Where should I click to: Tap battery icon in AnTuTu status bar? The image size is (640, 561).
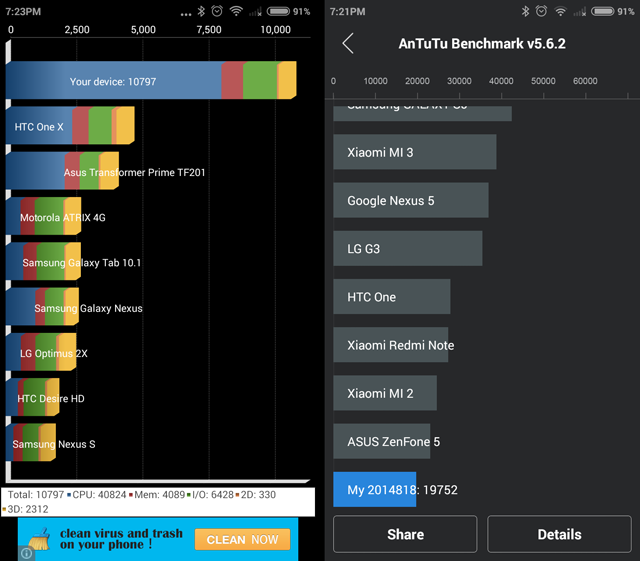tap(603, 11)
